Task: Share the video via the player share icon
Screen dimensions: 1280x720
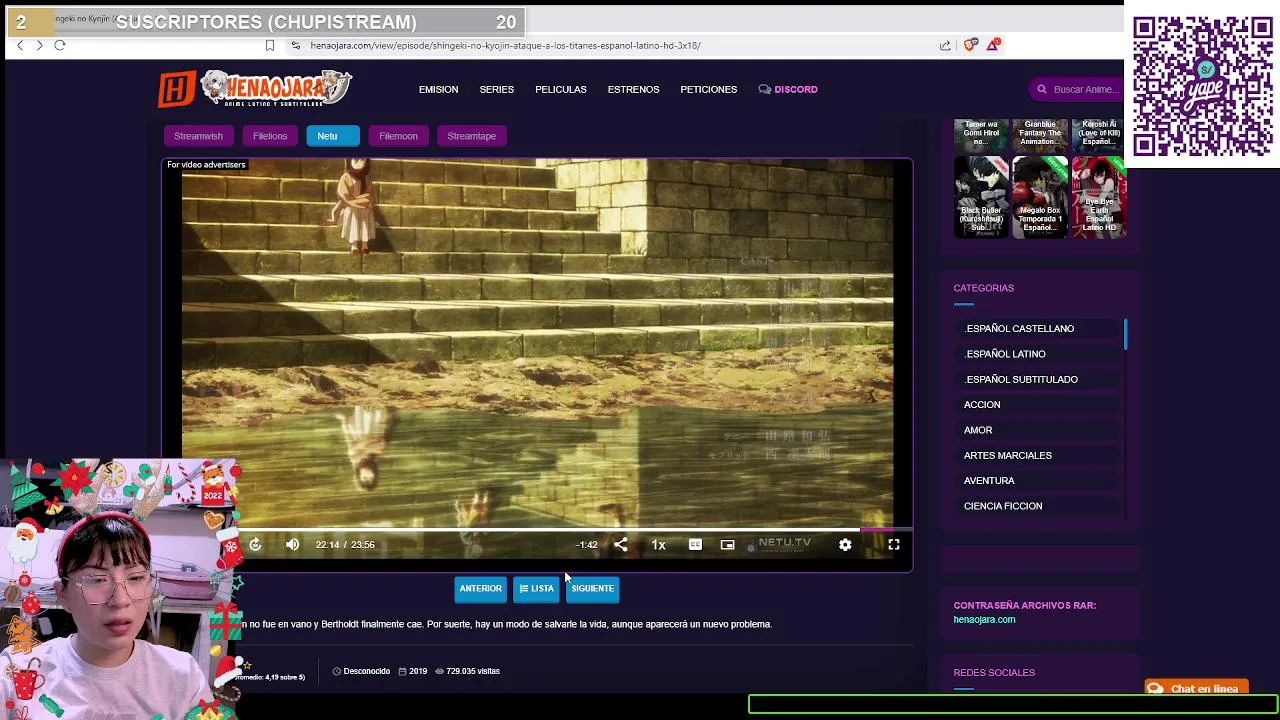Action: coord(621,544)
